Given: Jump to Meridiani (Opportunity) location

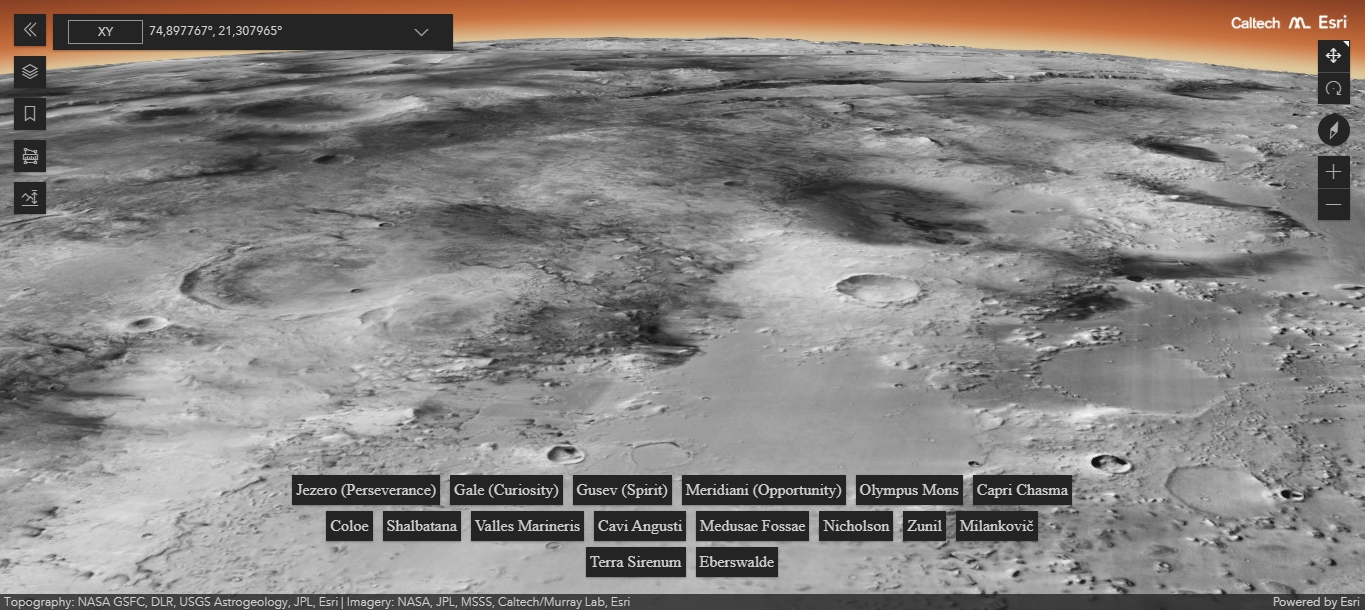Looking at the screenshot, I should pyautogui.click(x=764, y=490).
